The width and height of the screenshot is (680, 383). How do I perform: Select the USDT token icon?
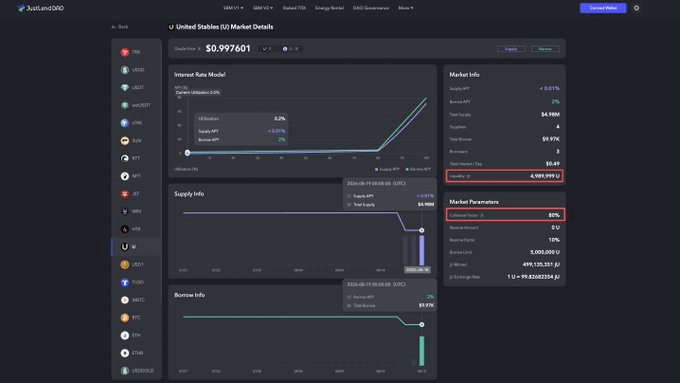[125, 88]
